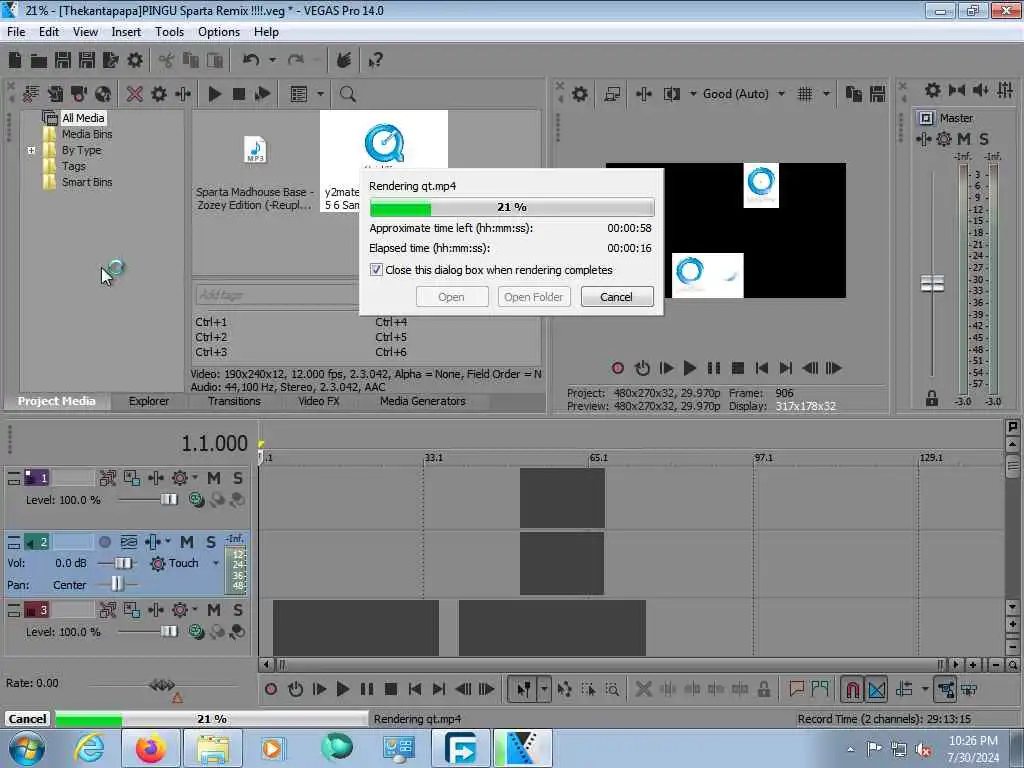Click the Split Screen View icon in preview
The image size is (1024, 768).
672,94
